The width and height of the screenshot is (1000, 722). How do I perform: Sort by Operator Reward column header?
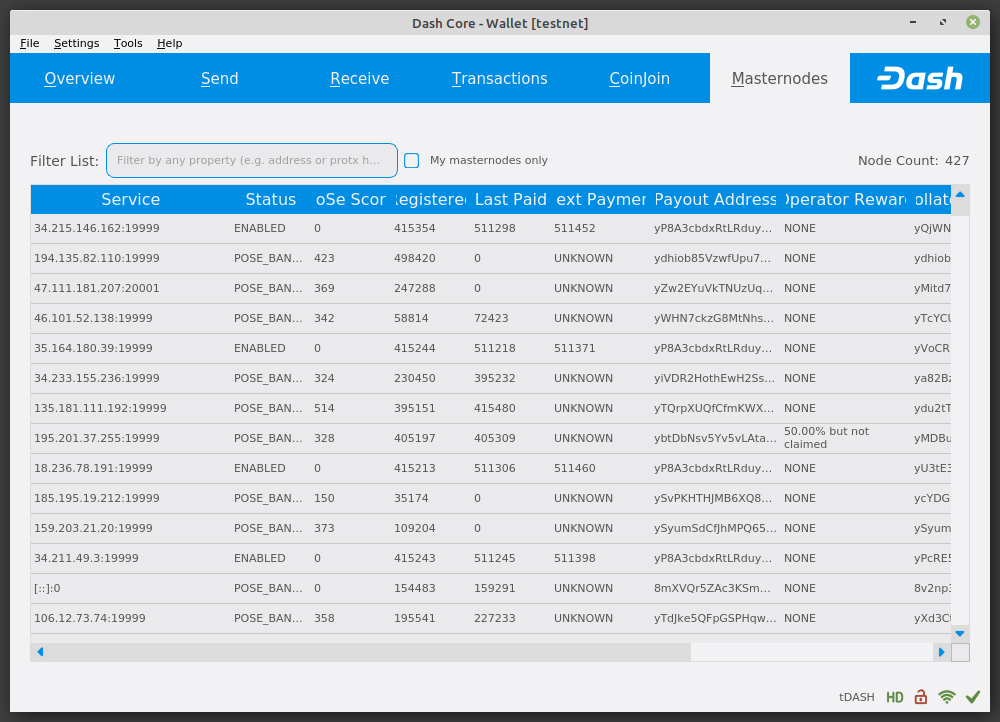tap(846, 200)
